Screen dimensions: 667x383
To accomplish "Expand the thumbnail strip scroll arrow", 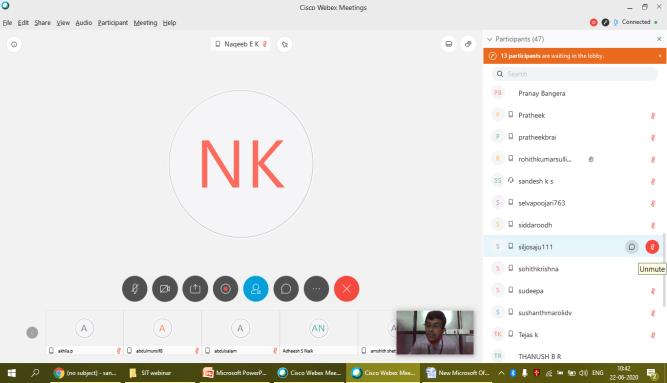I will click(x=32, y=332).
